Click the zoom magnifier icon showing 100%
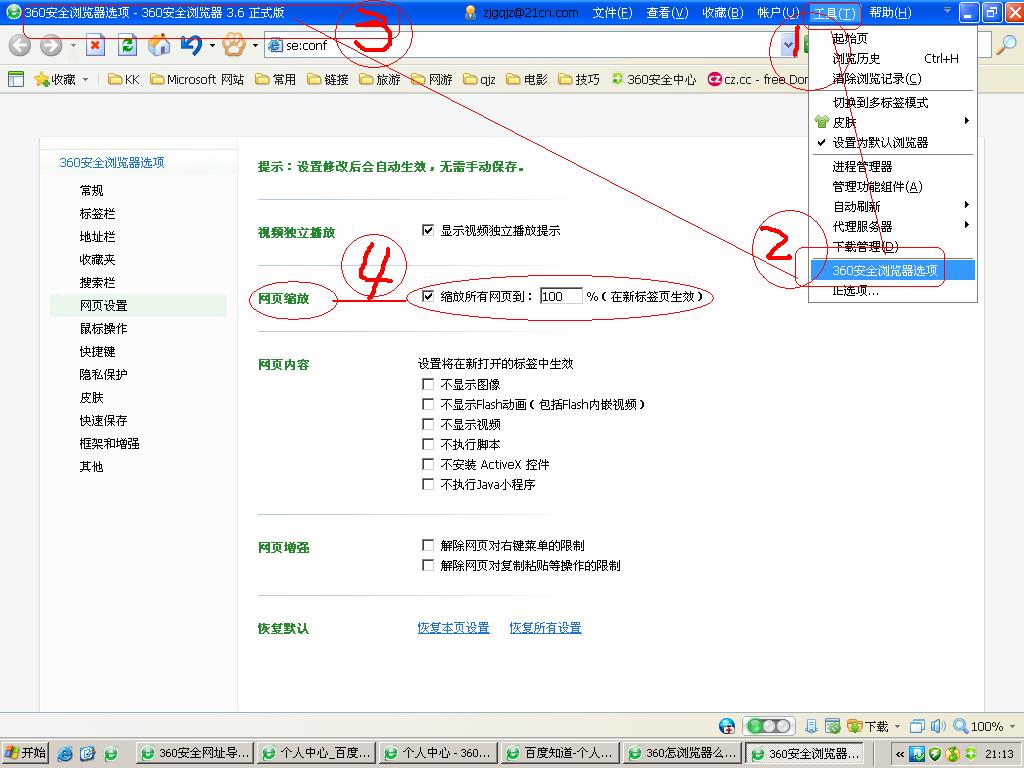1024x768 pixels. click(961, 726)
